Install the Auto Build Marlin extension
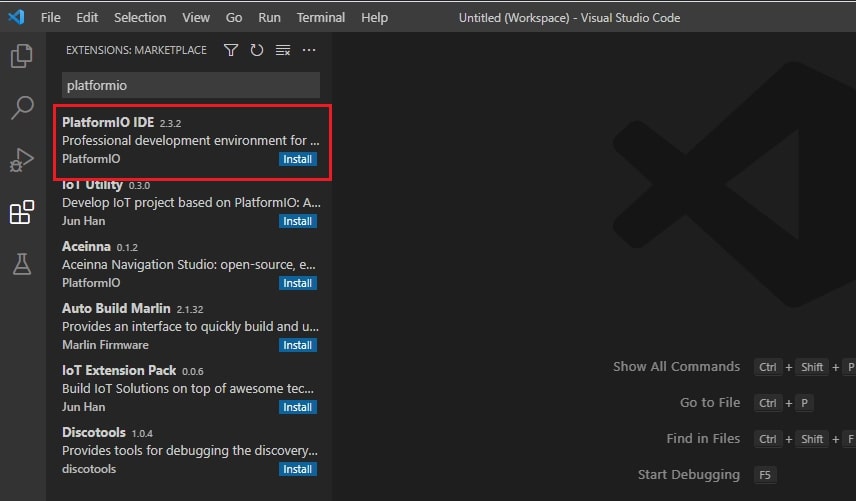 297,345
